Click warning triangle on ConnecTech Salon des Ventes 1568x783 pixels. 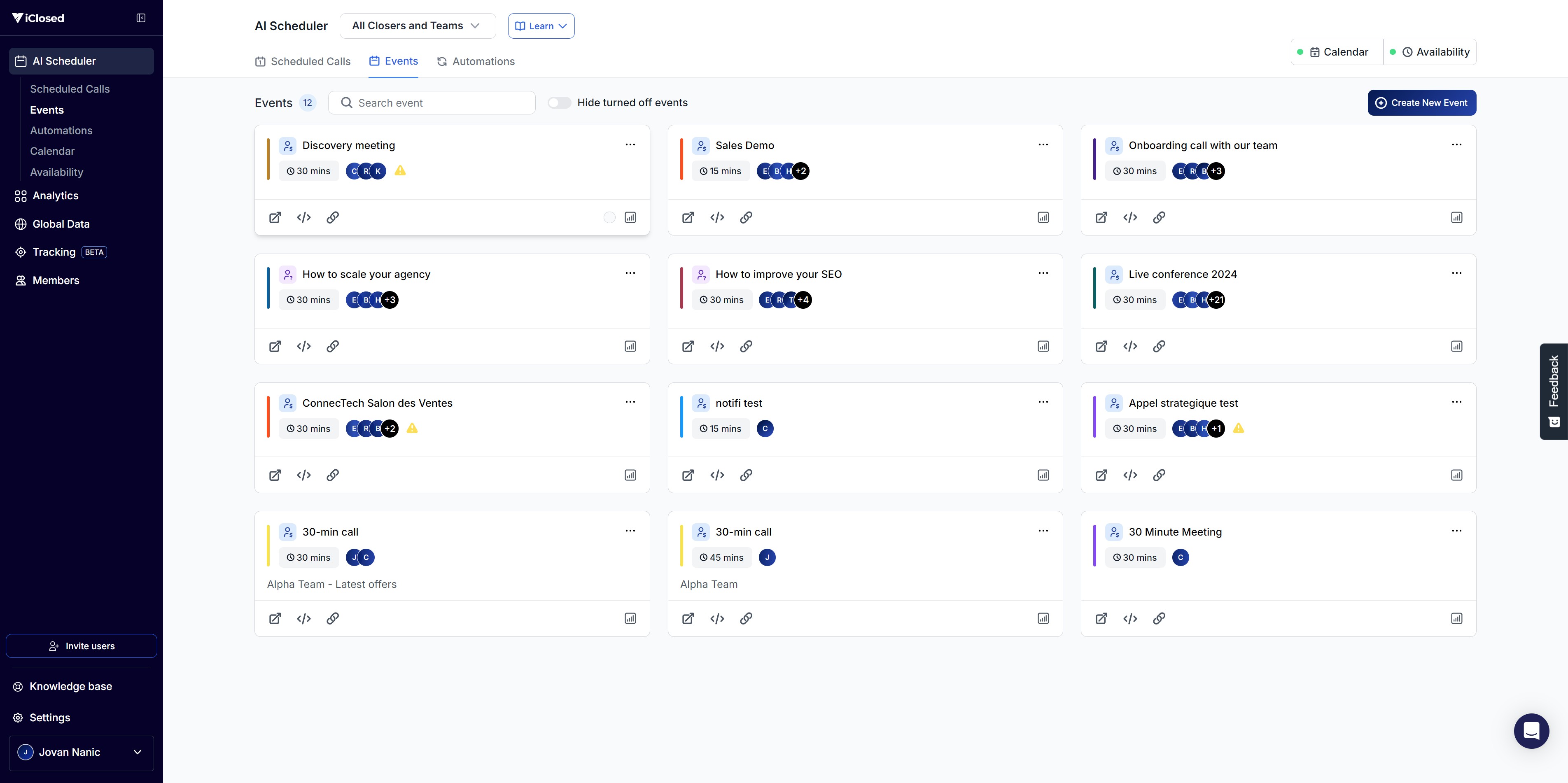point(412,428)
